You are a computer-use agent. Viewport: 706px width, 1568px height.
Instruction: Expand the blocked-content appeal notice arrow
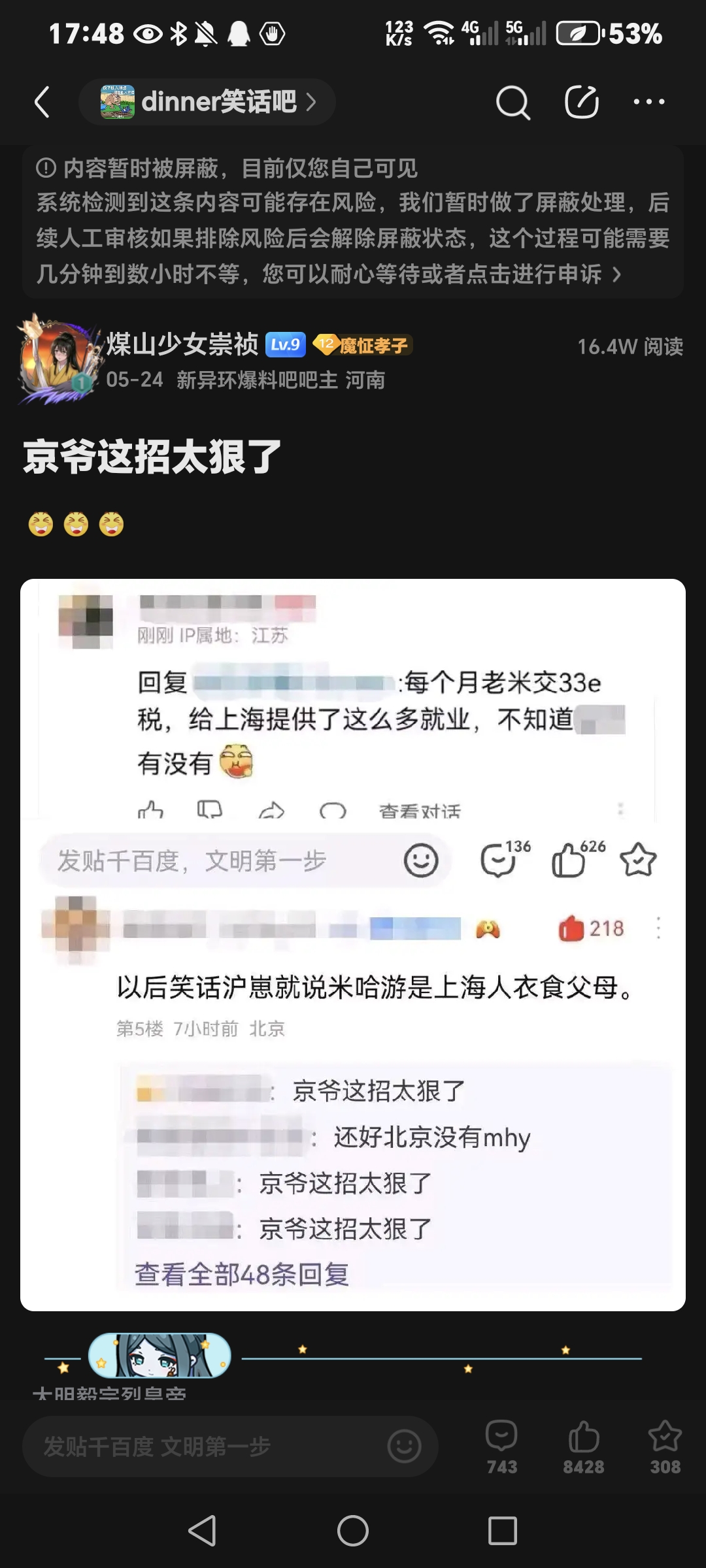616,274
